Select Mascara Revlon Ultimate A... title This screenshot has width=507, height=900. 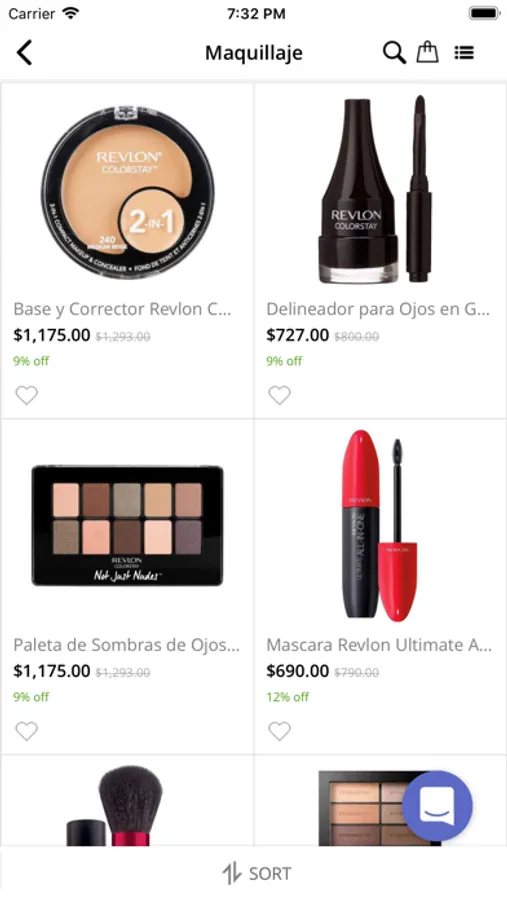379,645
